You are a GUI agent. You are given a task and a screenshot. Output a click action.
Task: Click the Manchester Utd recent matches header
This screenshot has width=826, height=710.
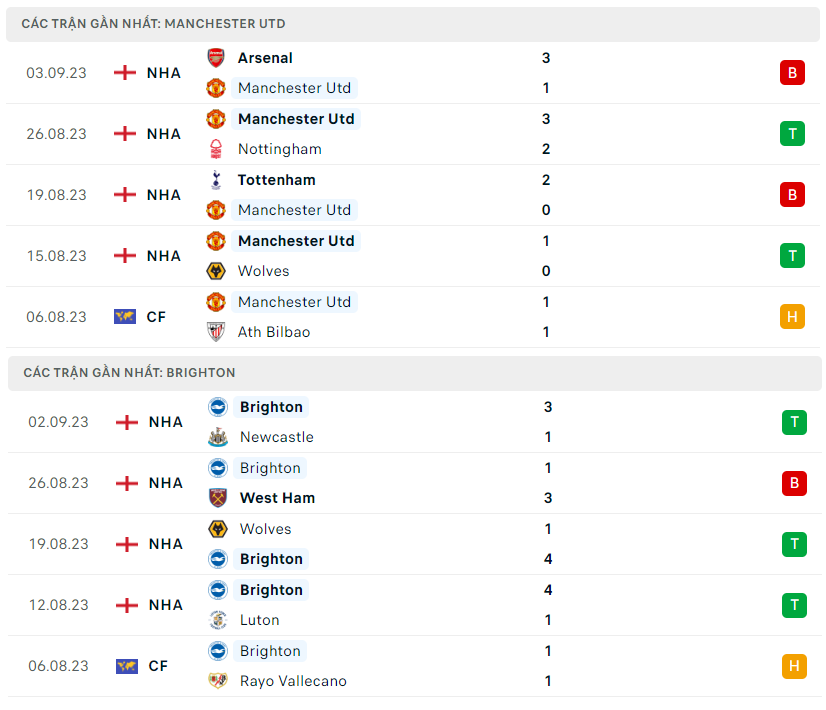click(153, 23)
